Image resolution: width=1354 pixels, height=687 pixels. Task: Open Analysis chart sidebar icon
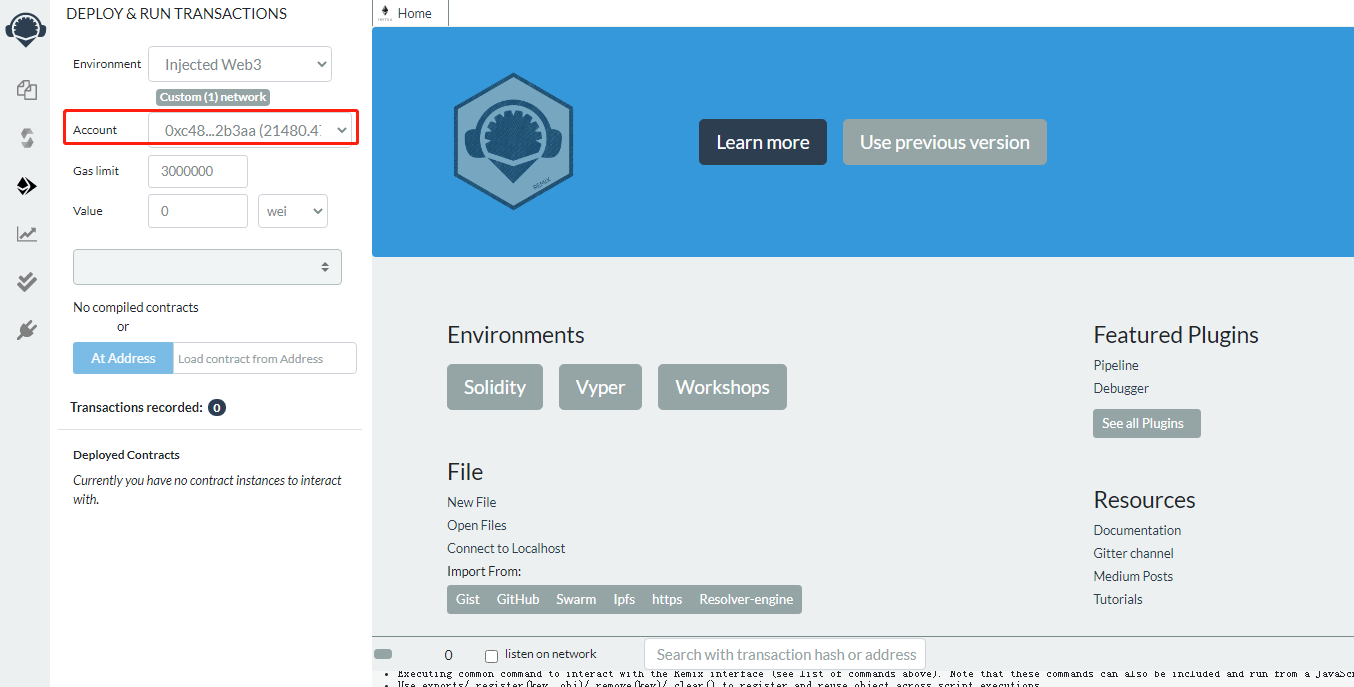[27, 234]
